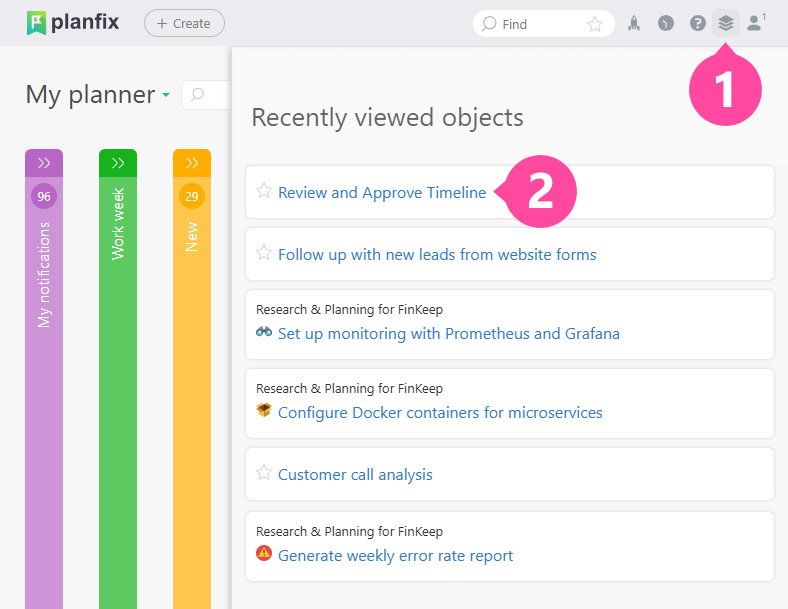
Task: Star the Review and Approve Timeline item
Action: (264, 191)
